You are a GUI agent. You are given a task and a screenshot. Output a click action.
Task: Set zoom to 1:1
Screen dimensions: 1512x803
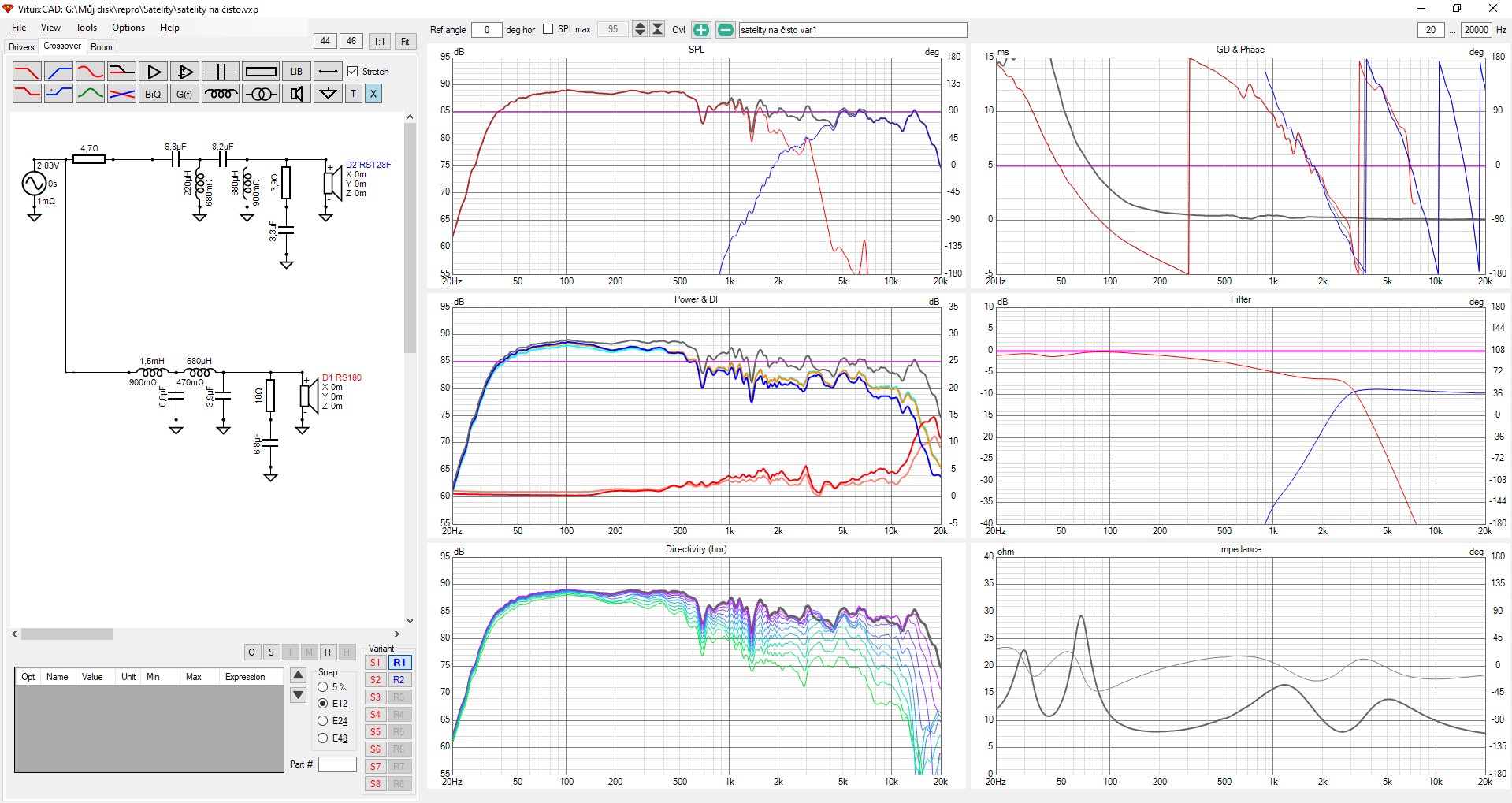coord(380,41)
